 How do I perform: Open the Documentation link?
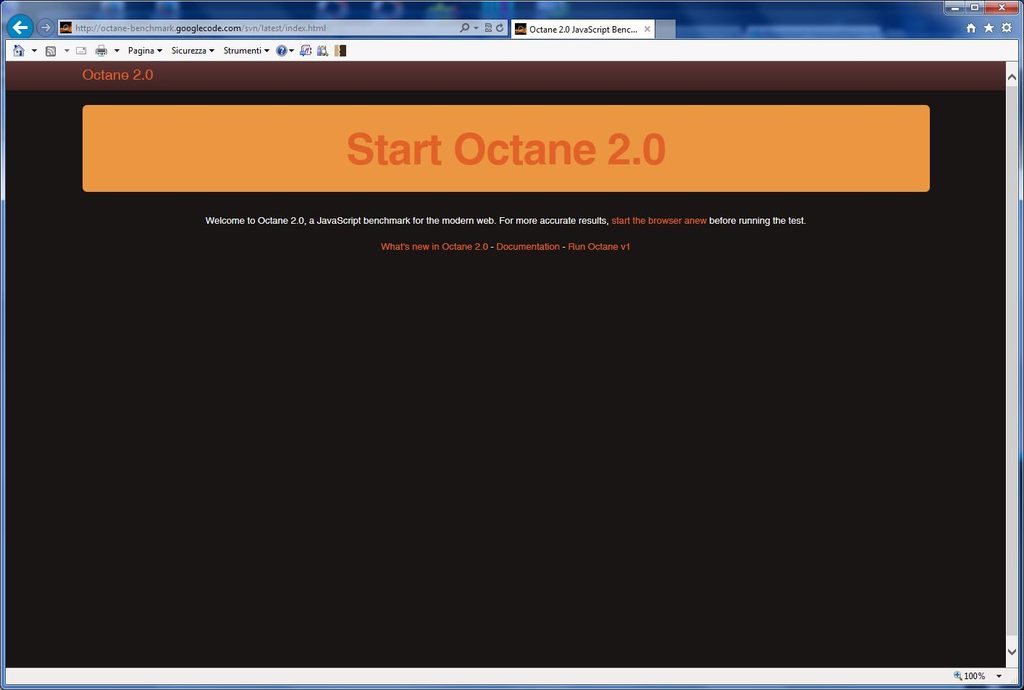tap(528, 247)
